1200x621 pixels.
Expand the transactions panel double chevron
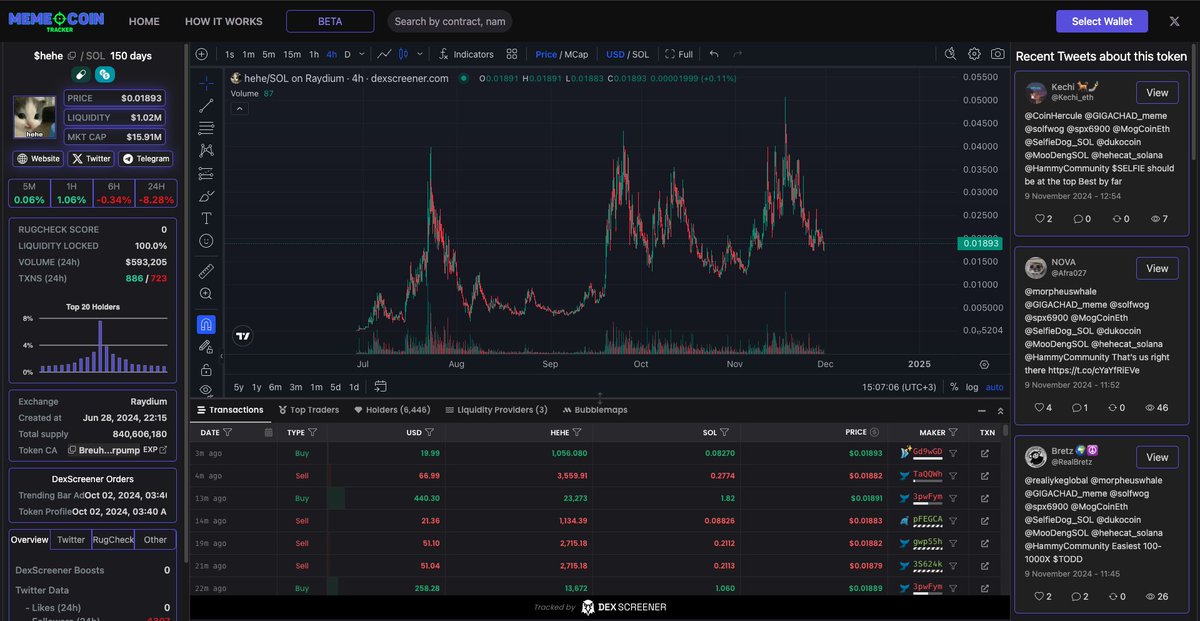(1000, 410)
